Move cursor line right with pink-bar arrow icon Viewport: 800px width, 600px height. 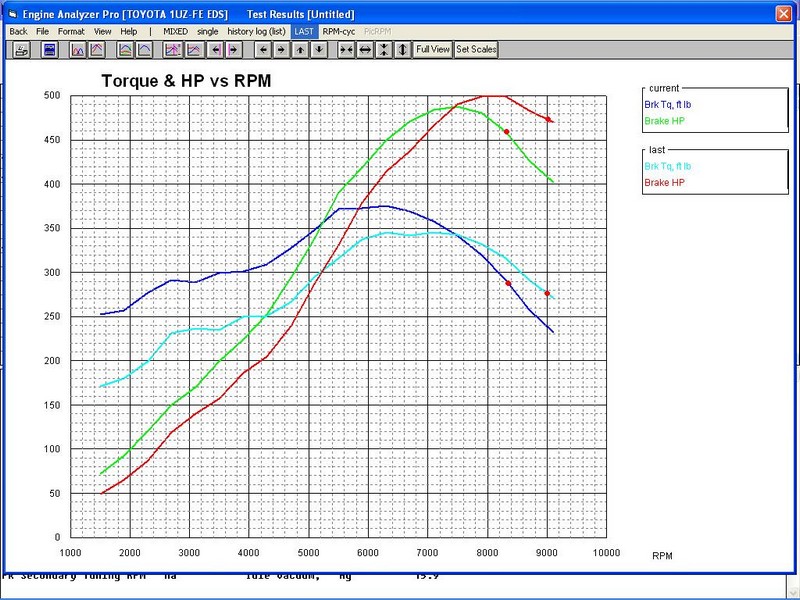[x=234, y=49]
